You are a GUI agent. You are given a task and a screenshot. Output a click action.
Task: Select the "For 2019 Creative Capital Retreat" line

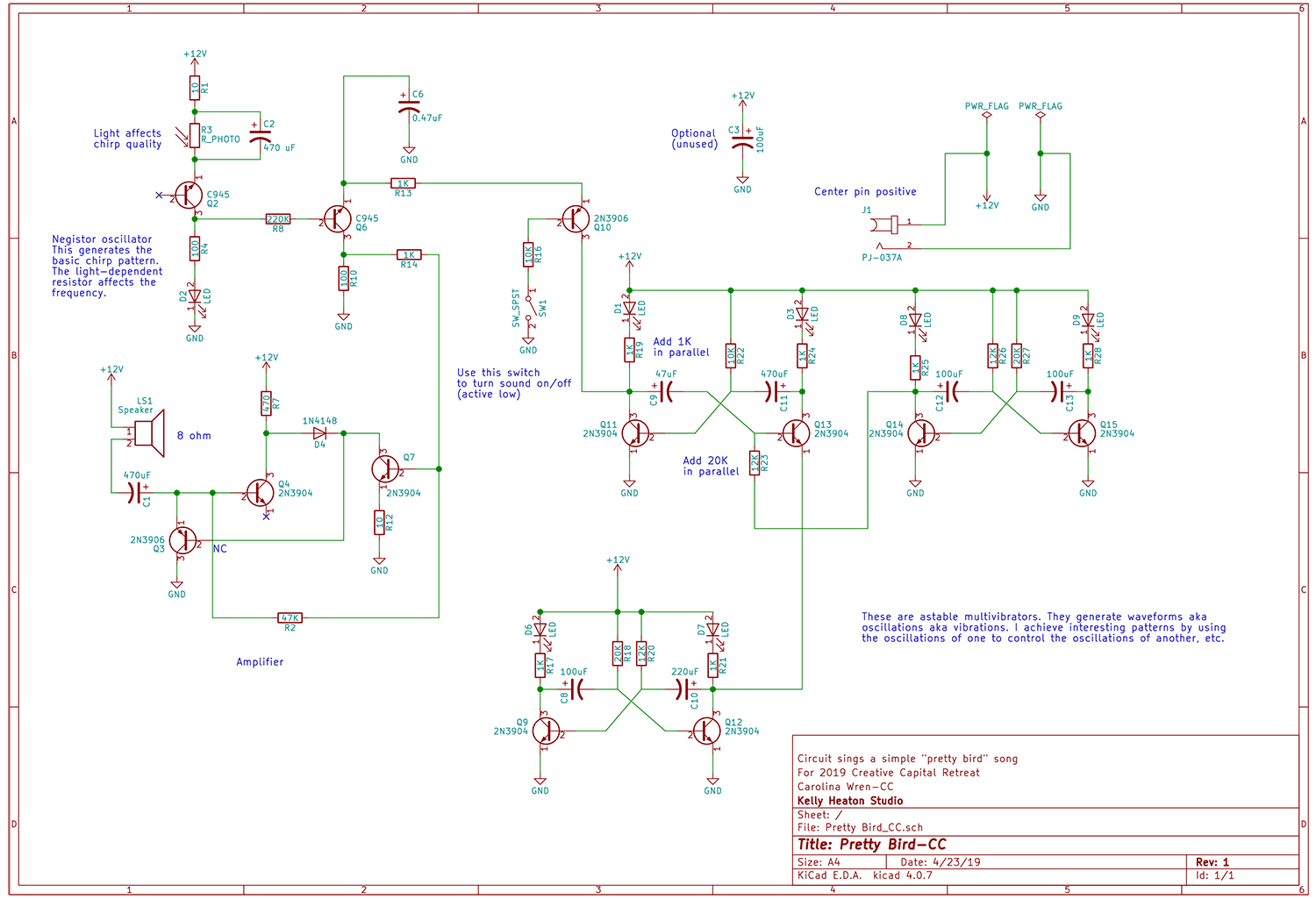(888, 773)
